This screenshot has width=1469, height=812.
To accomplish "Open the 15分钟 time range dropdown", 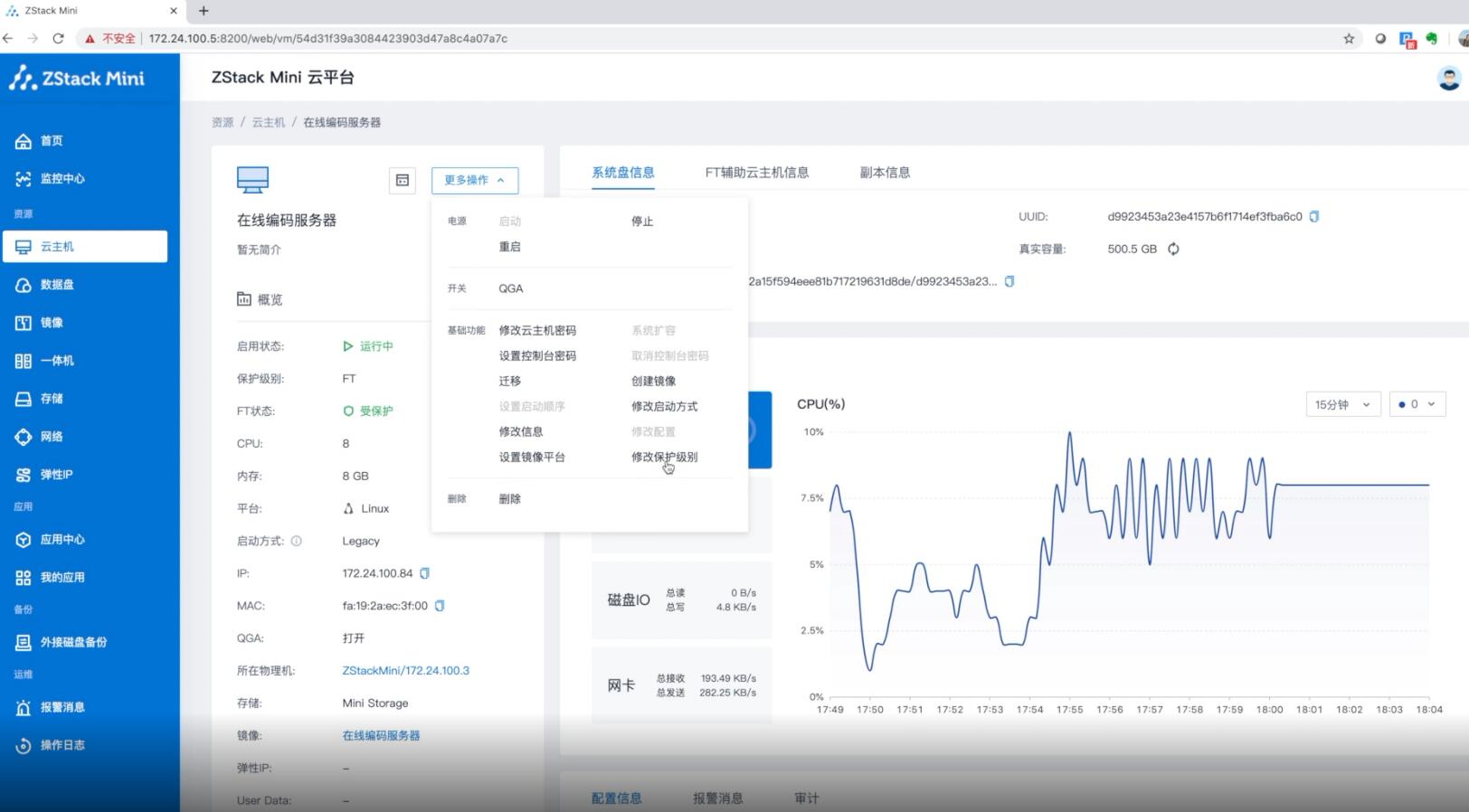I will click(x=1343, y=404).
